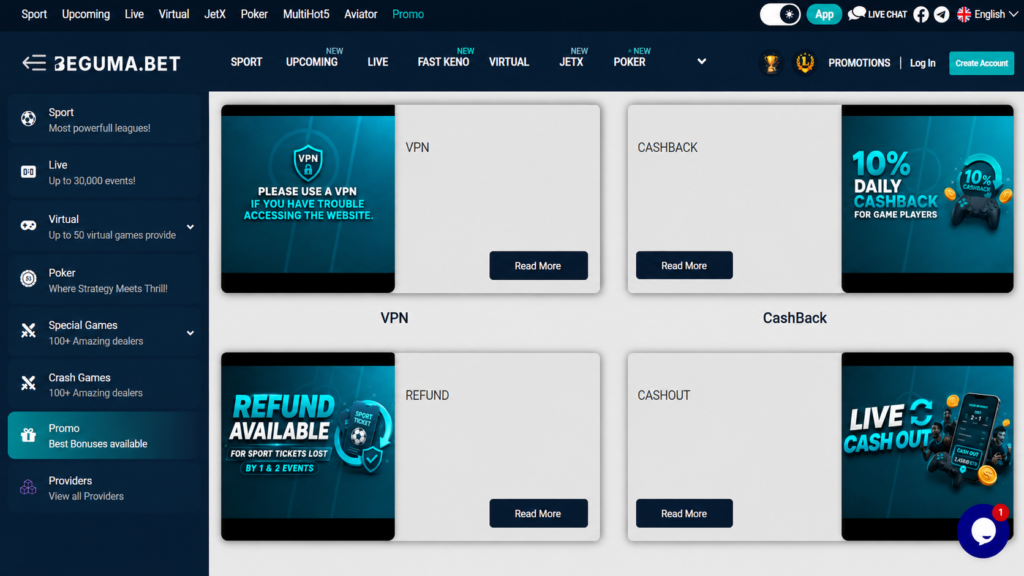Viewport: 1024px width, 576px height.
Task: Open the Facebook page icon
Action: [x=921, y=14]
